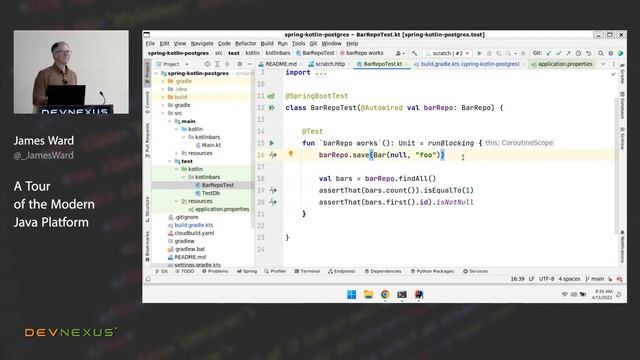The image size is (640, 360).
Task: Open File Explorer from taskbar
Action: pyautogui.click(x=368, y=295)
